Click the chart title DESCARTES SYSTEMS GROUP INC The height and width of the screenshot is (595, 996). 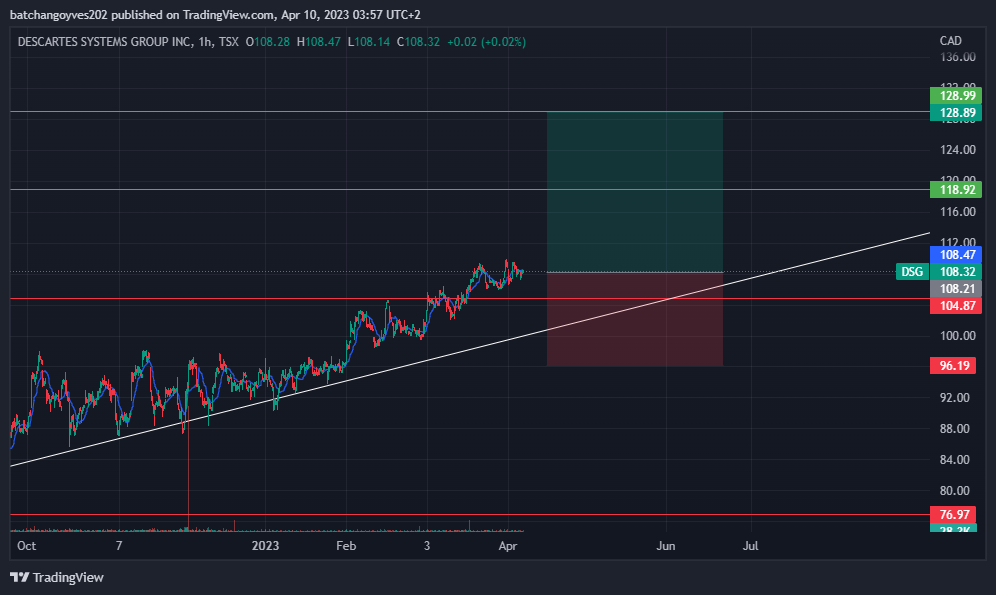pyautogui.click(x=104, y=42)
